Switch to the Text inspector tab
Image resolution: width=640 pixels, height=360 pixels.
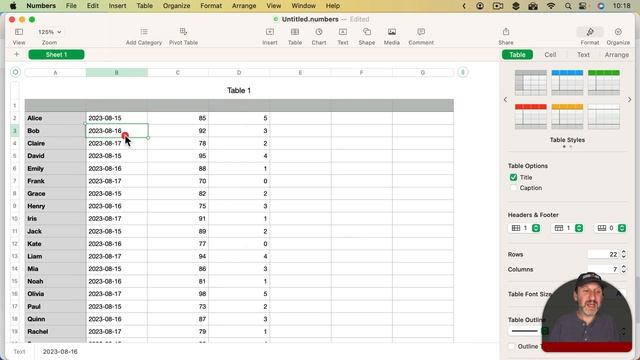coord(583,55)
